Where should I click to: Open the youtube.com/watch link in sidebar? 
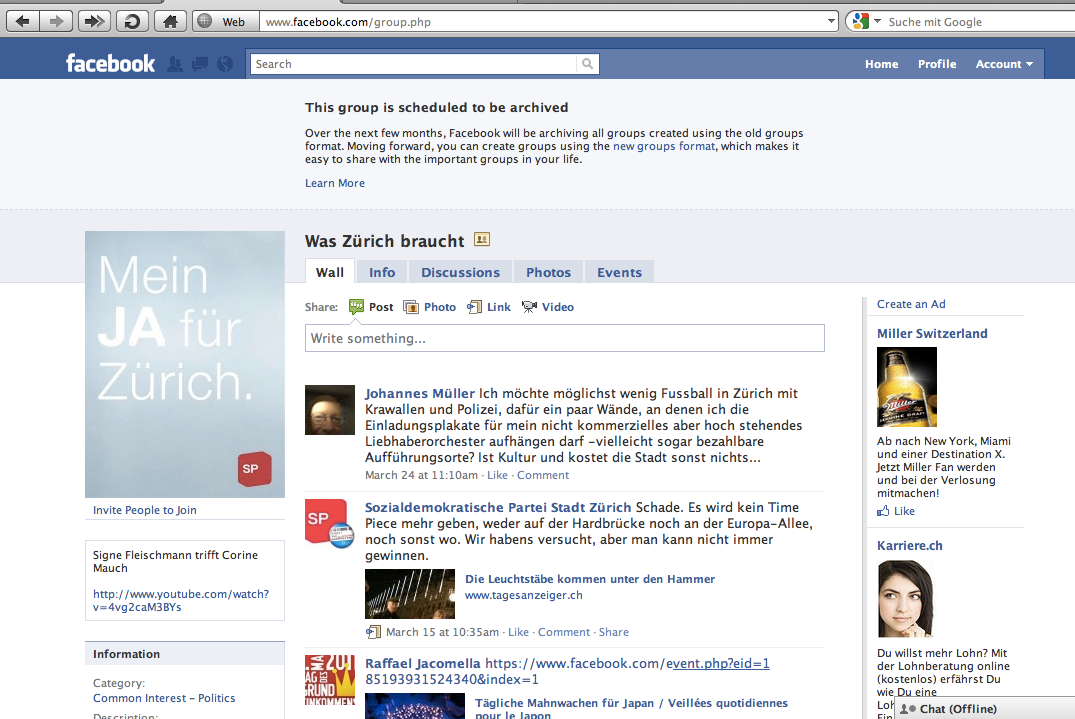[181, 600]
